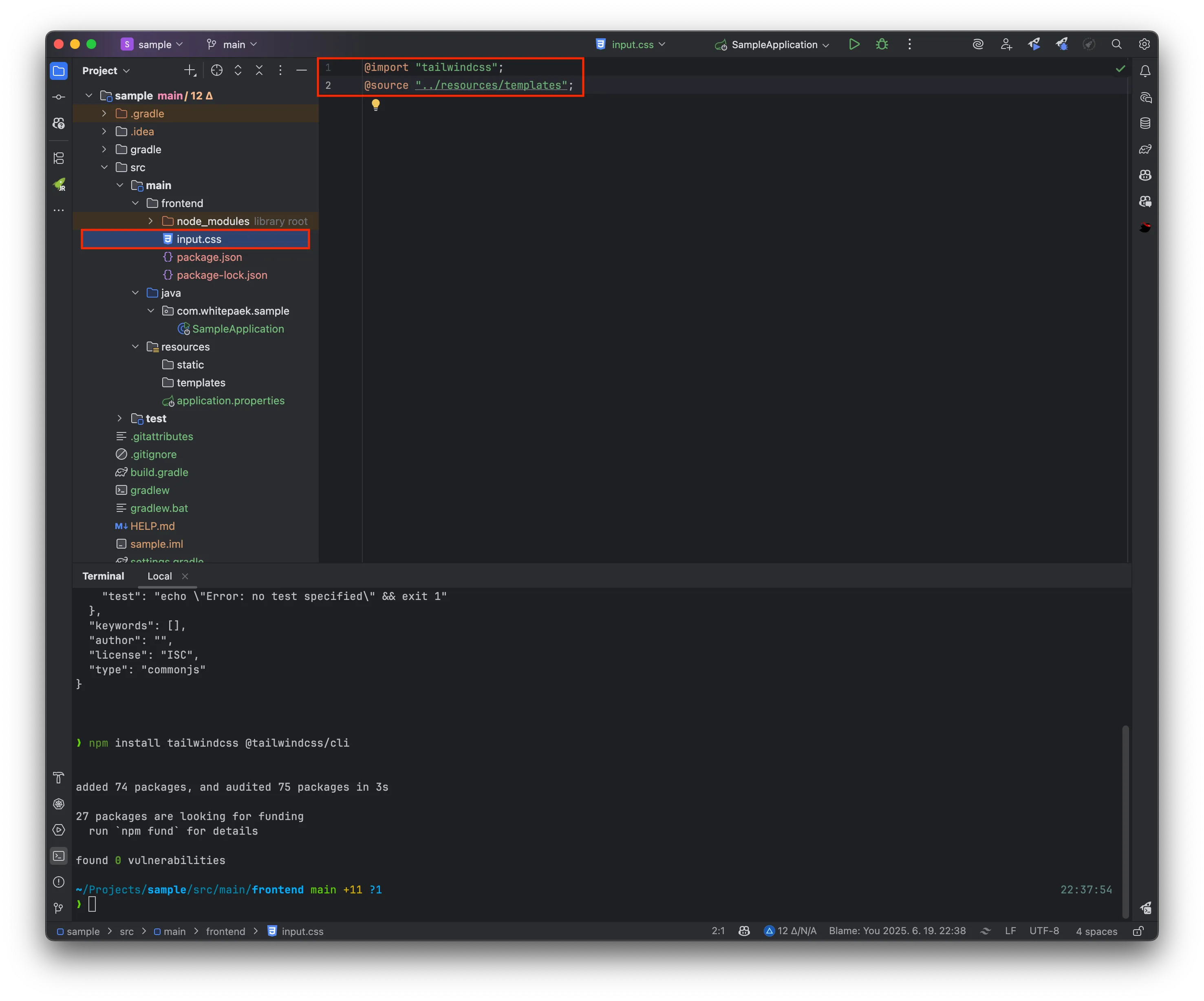The width and height of the screenshot is (1204, 1001).
Task: Open the Structure tool window icon
Action: point(58,158)
